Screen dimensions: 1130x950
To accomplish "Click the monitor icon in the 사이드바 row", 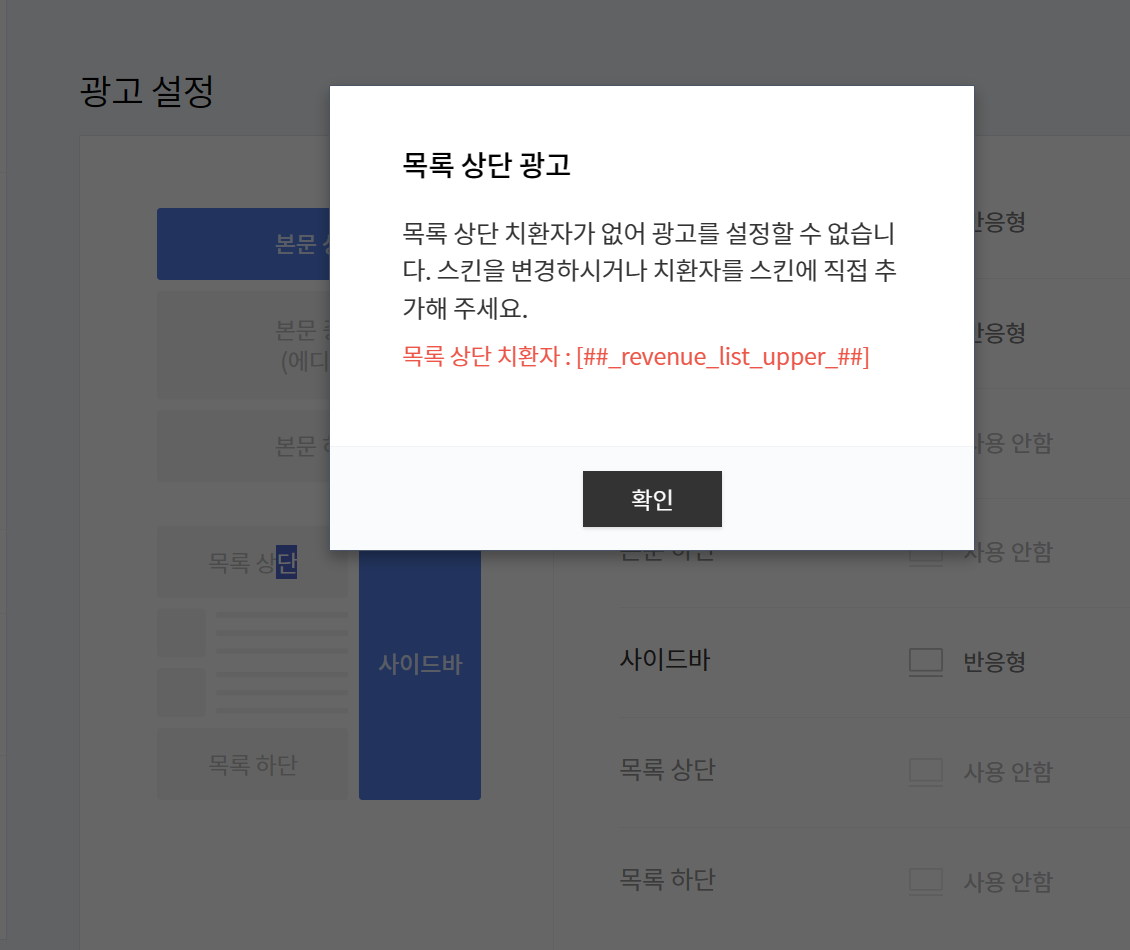I will 926,662.
